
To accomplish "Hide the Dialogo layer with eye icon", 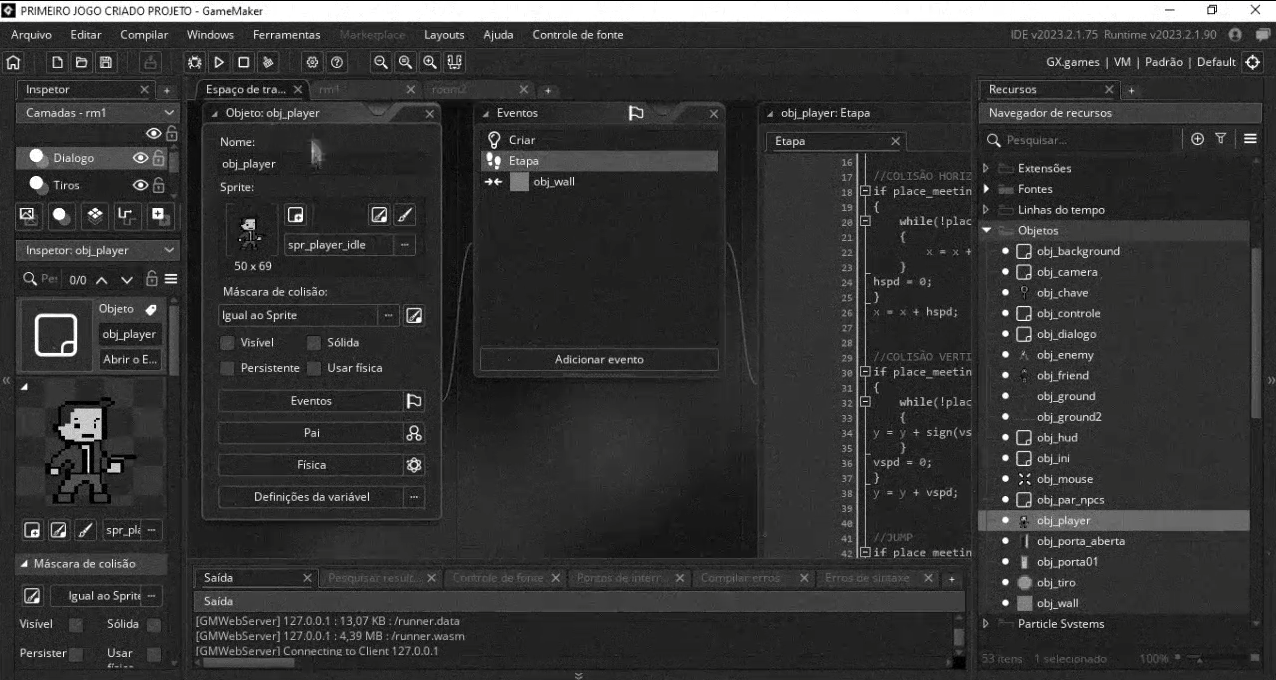I will click(141, 157).
